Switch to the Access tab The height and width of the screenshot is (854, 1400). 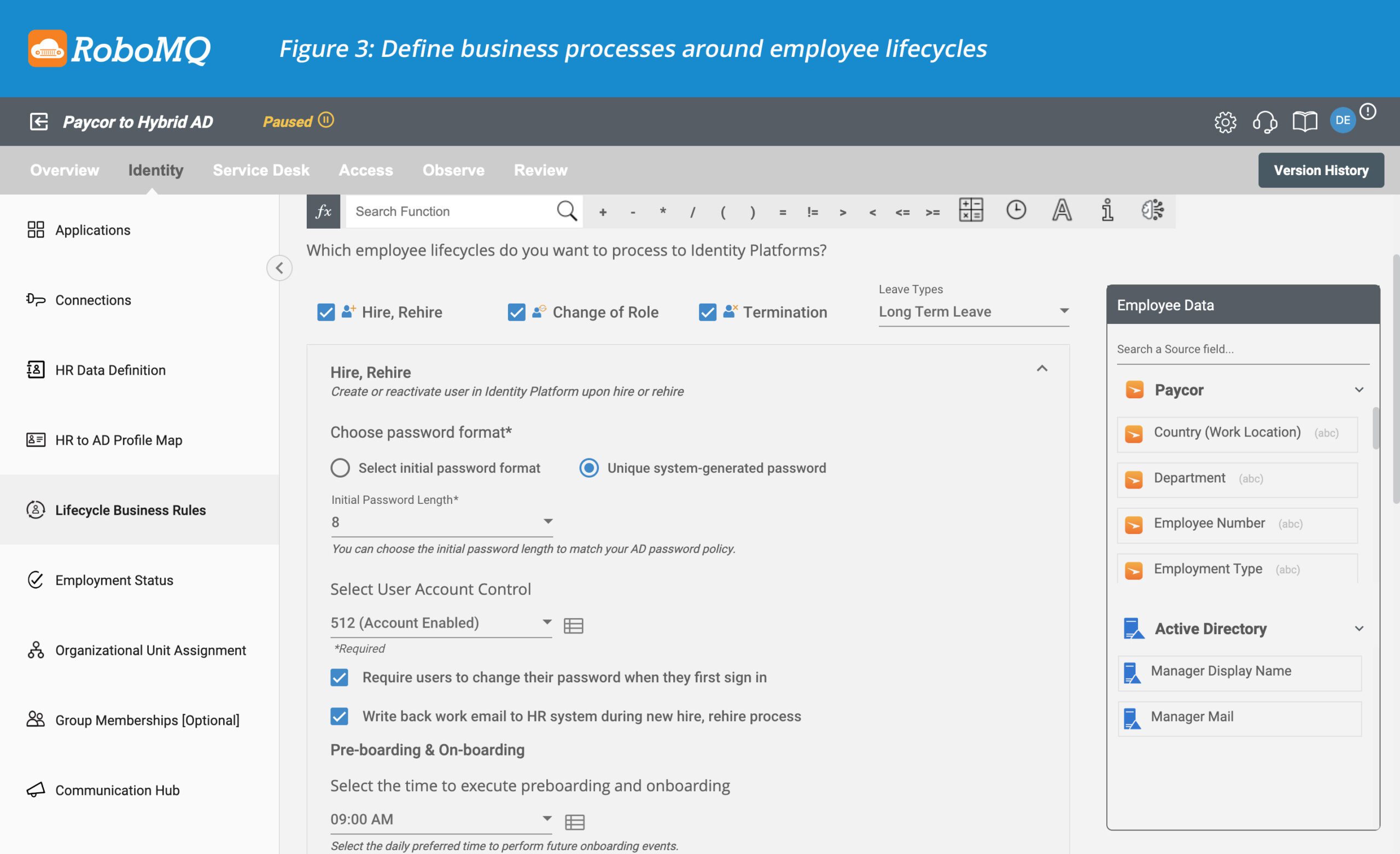(365, 170)
